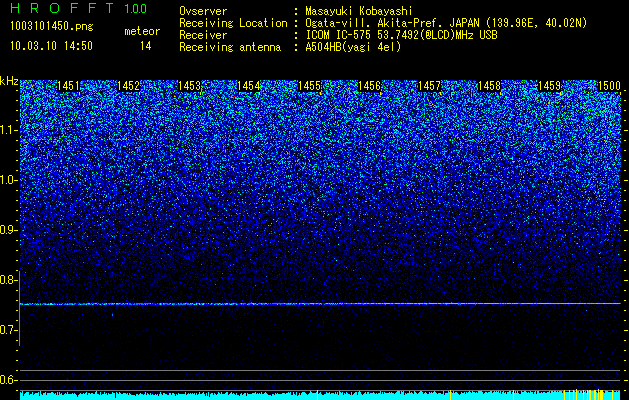Click the Ovserver field label
Screen dimensions: 629x400
coord(203,11)
